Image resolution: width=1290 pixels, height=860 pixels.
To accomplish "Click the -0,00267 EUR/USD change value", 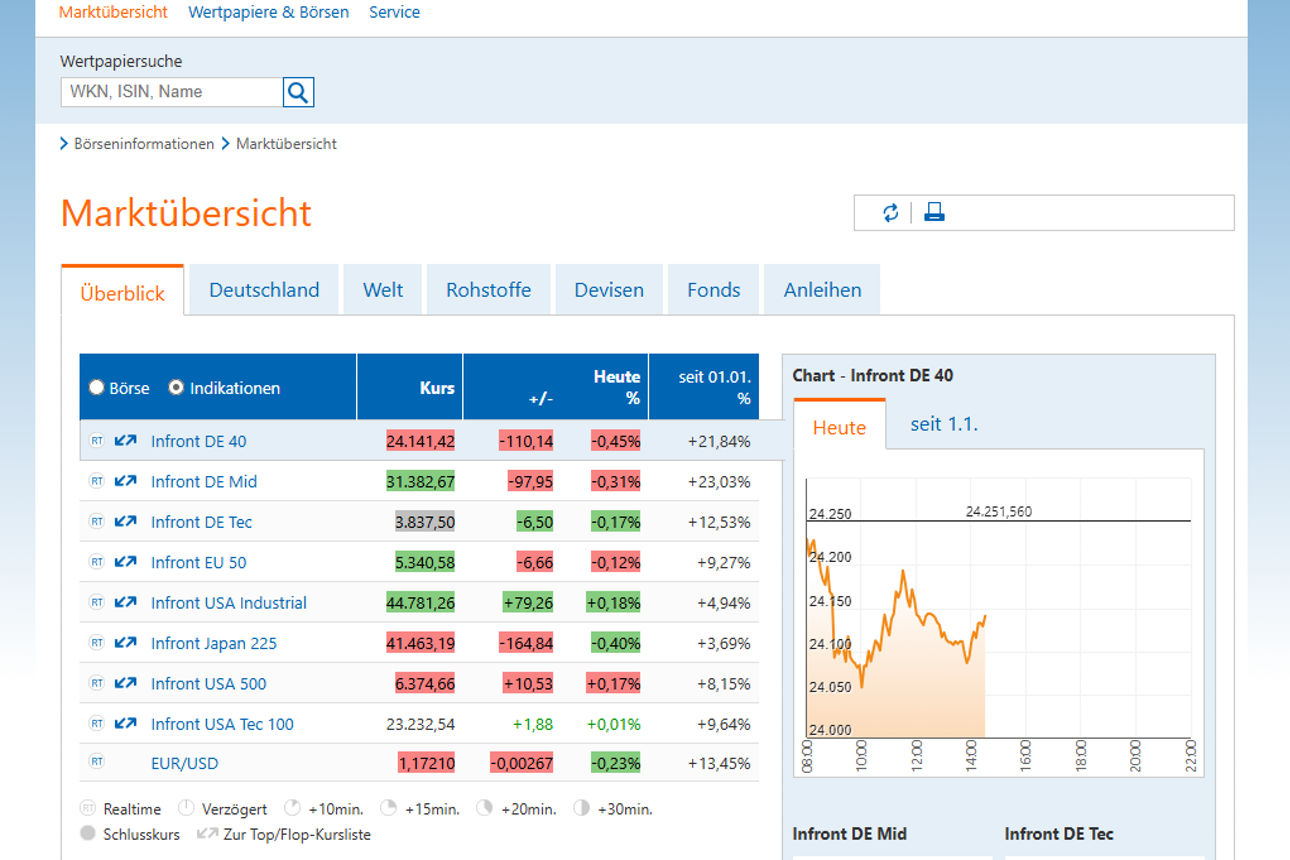I will pos(521,763).
